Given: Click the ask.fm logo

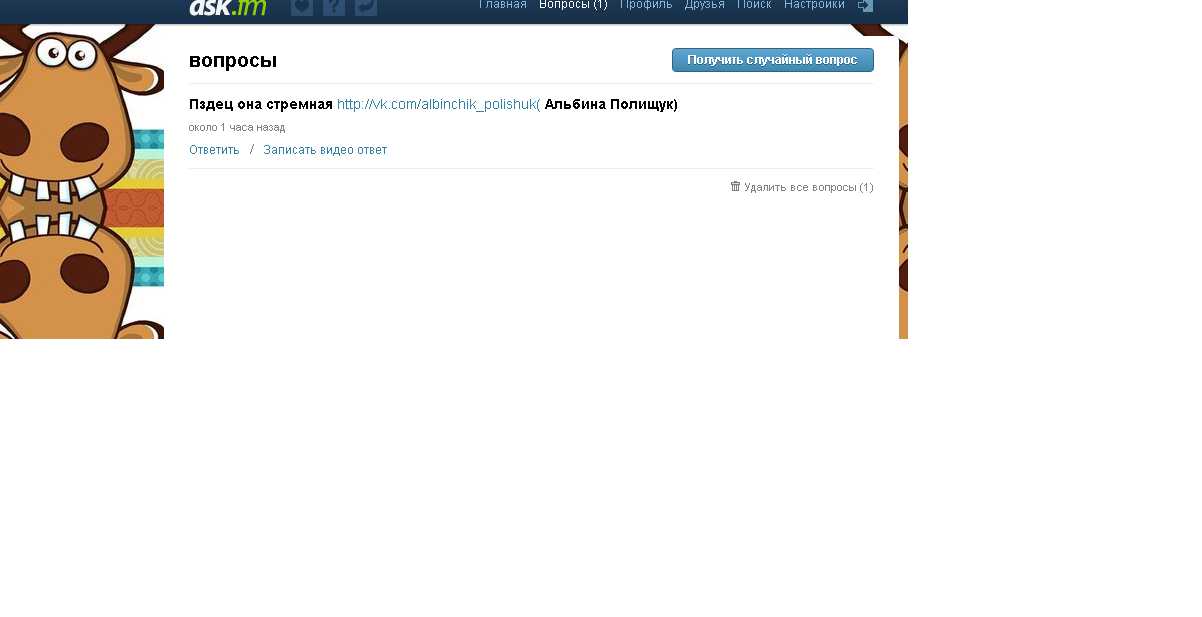Looking at the screenshot, I should point(228,6).
